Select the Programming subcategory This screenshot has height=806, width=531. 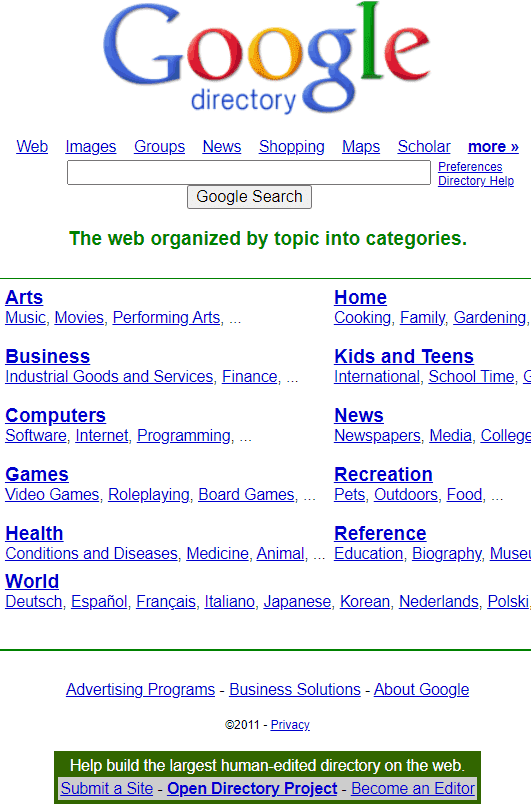[184, 435]
